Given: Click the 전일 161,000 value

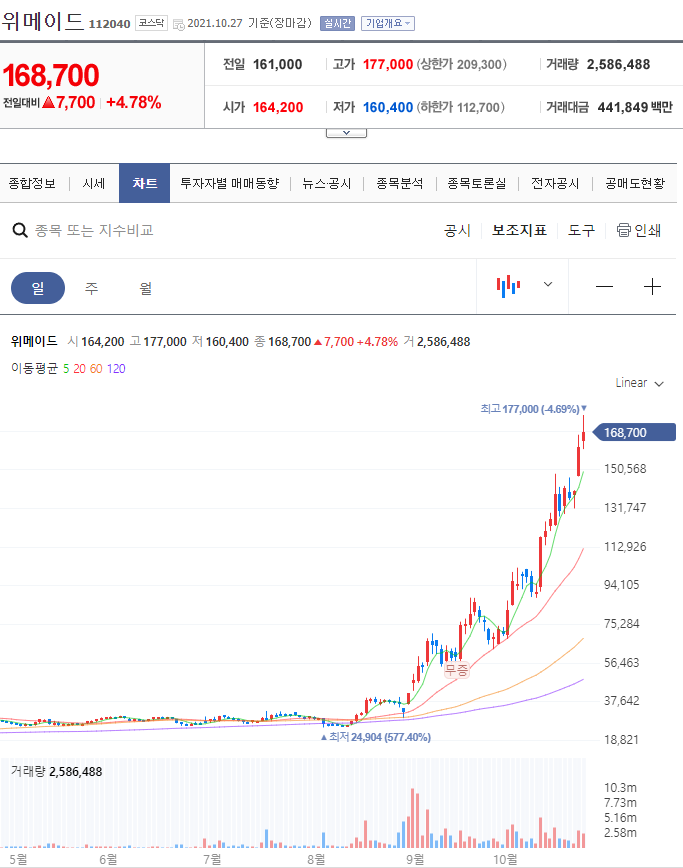Looking at the screenshot, I should [x=277, y=65].
